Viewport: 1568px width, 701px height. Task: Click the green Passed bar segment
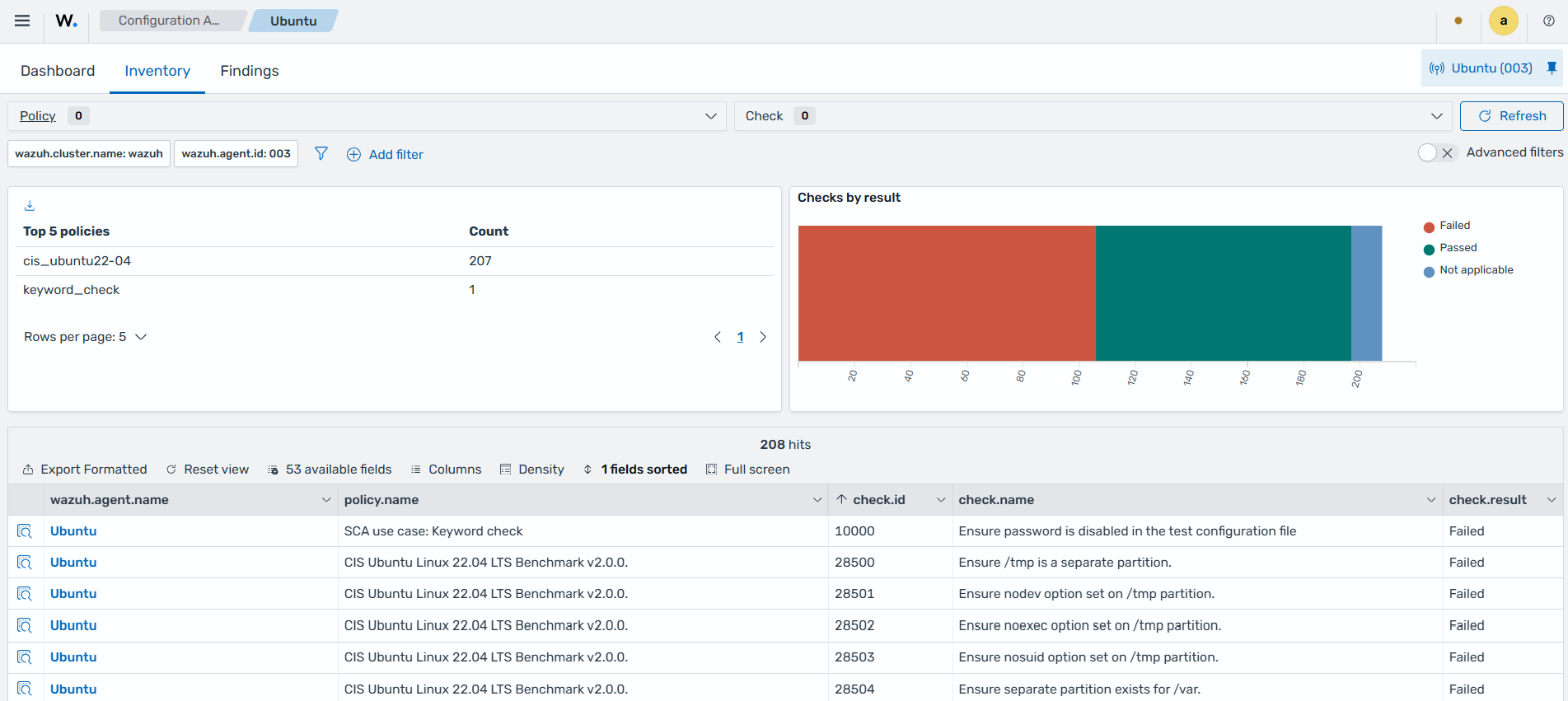(x=1223, y=292)
